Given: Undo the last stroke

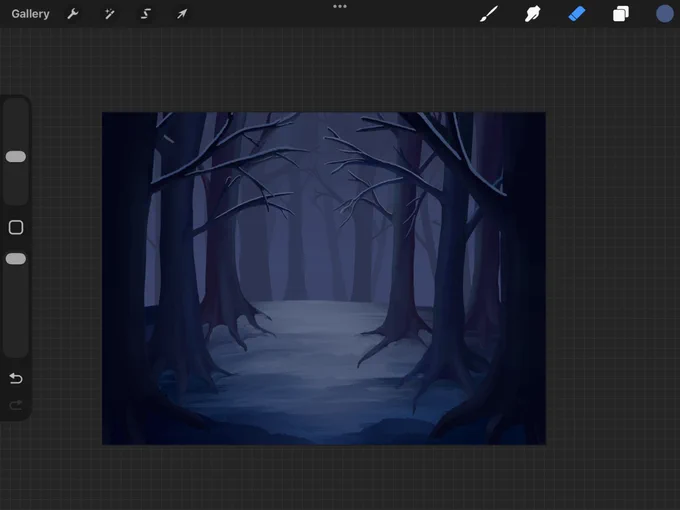Looking at the screenshot, I should [x=16, y=379].
